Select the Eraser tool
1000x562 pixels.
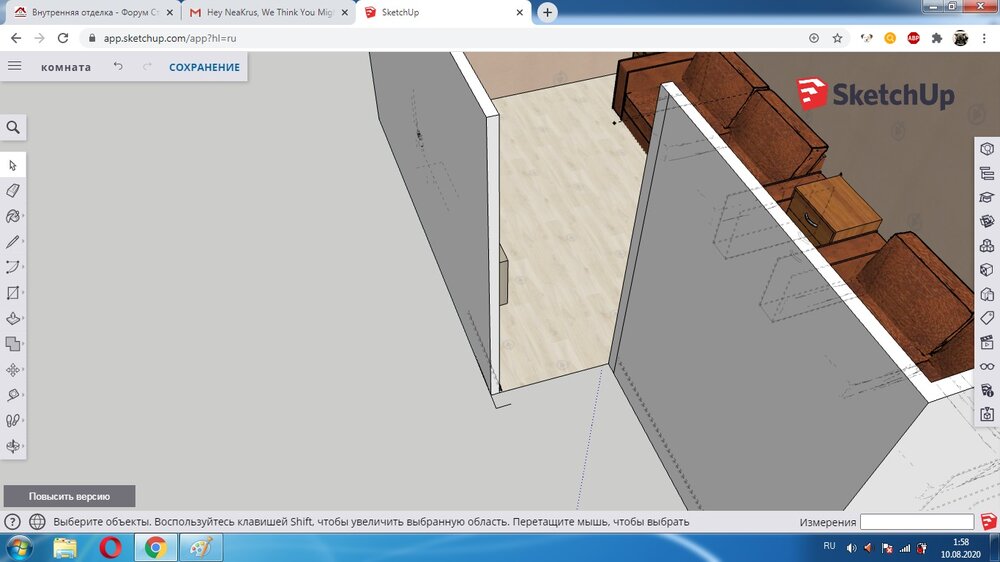click(13, 191)
